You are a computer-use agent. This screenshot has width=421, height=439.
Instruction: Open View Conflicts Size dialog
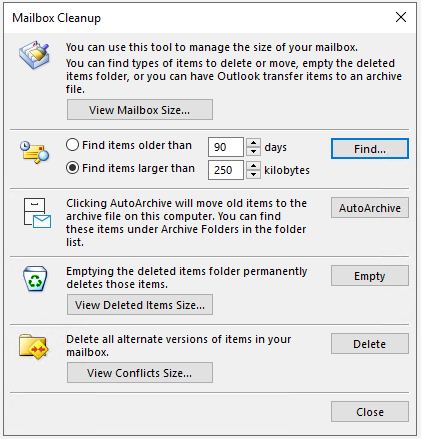[140, 373]
